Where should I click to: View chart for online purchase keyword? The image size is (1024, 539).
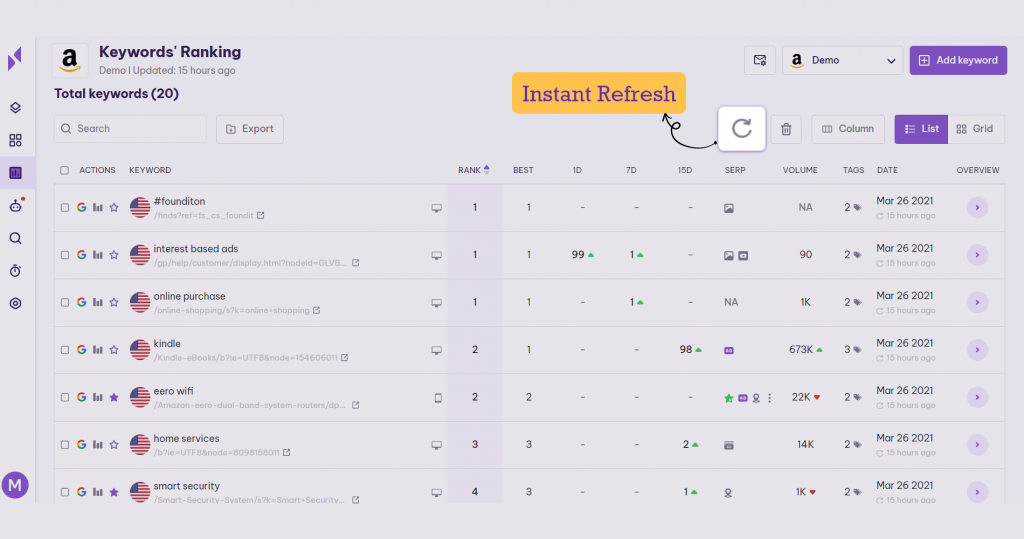click(98, 303)
